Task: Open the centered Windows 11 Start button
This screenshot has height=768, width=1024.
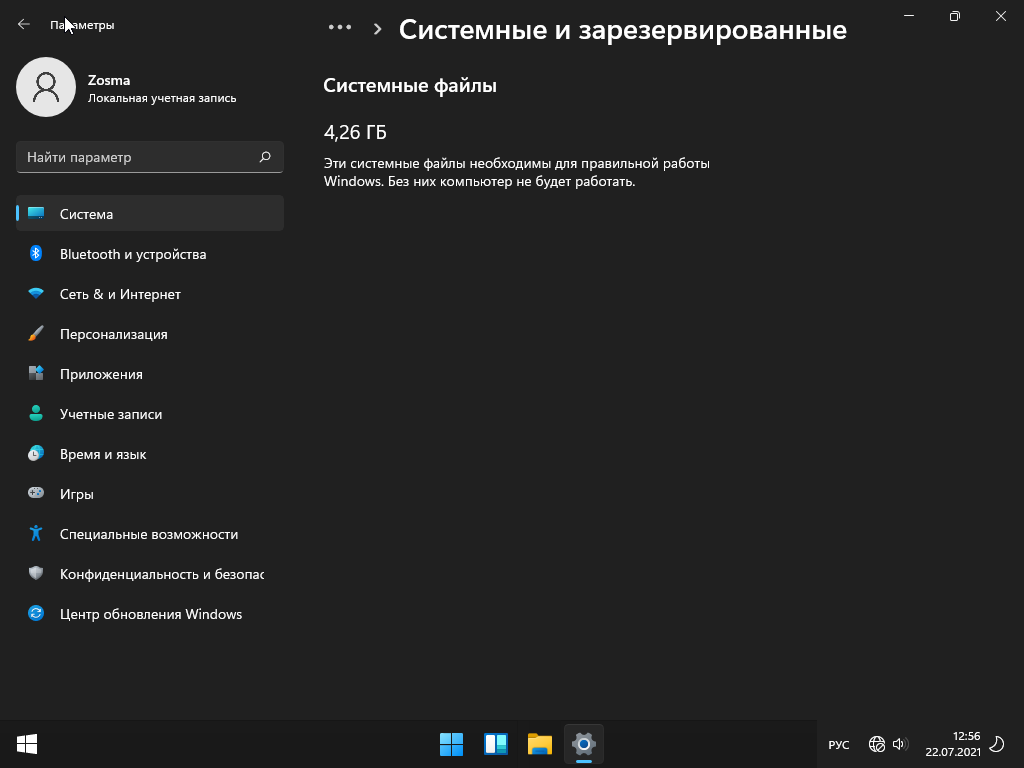Action: pyautogui.click(x=451, y=744)
